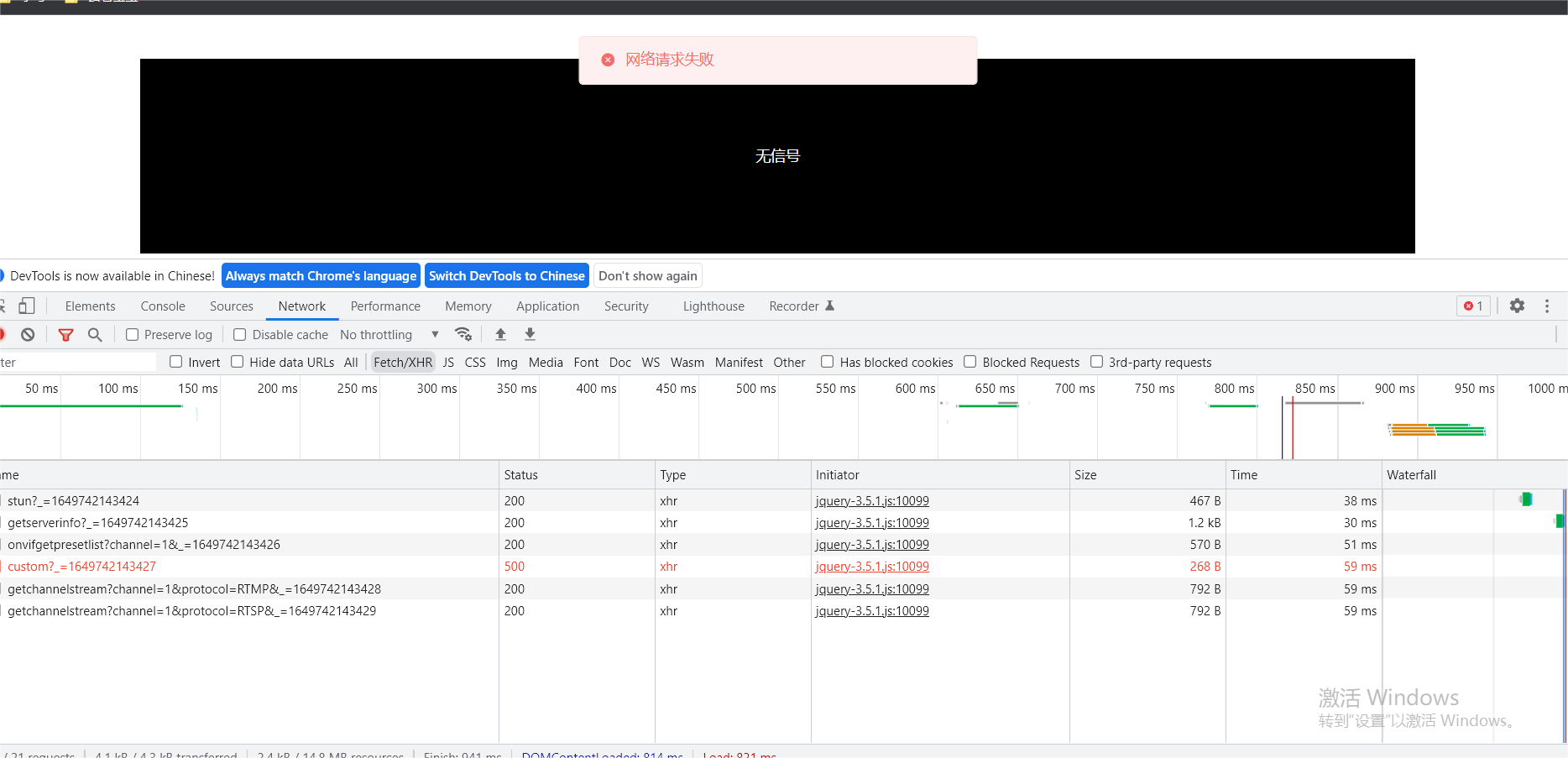Click Switch DevTools to Chinese button

[507, 275]
